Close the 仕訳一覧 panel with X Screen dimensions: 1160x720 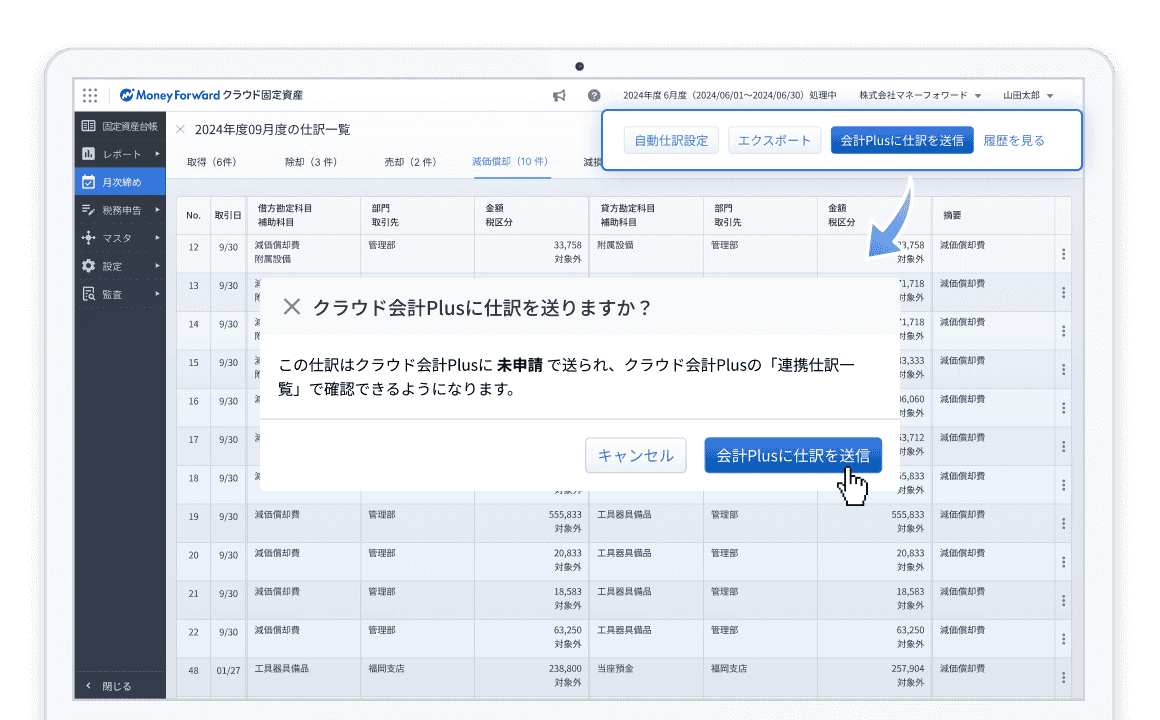pos(181,129)
